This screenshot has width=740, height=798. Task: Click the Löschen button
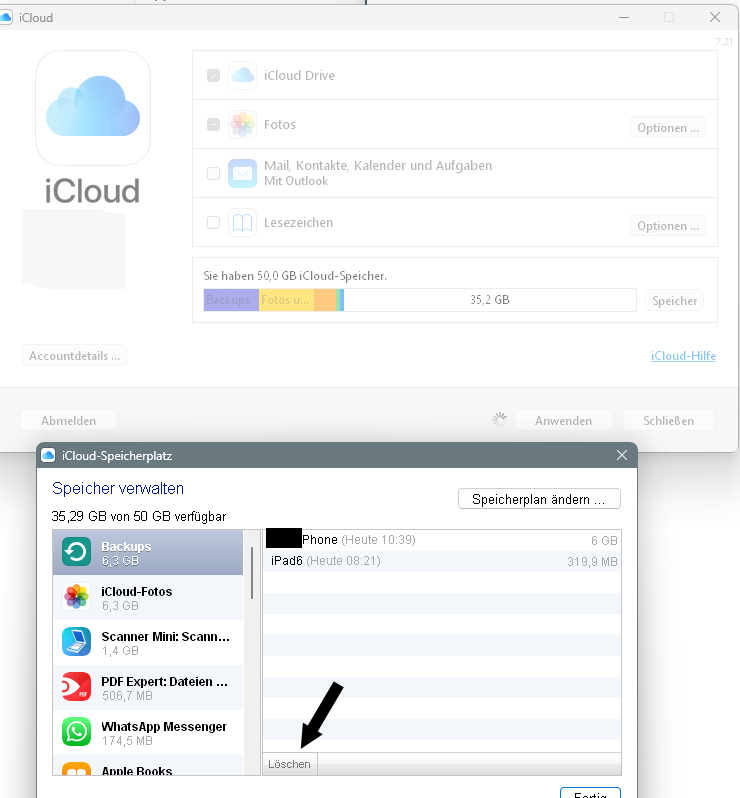(290, 764)
